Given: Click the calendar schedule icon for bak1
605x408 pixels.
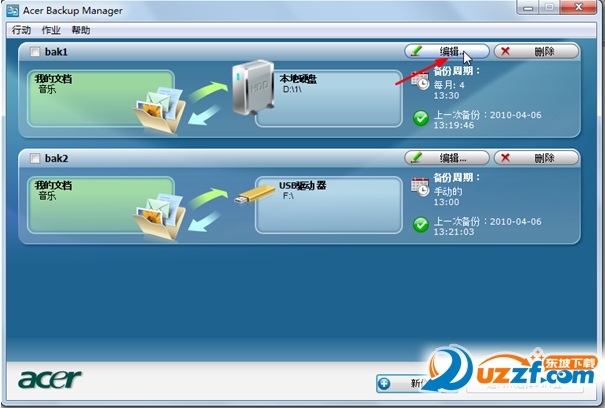Looking at the screenshot, I should point(420,79).
